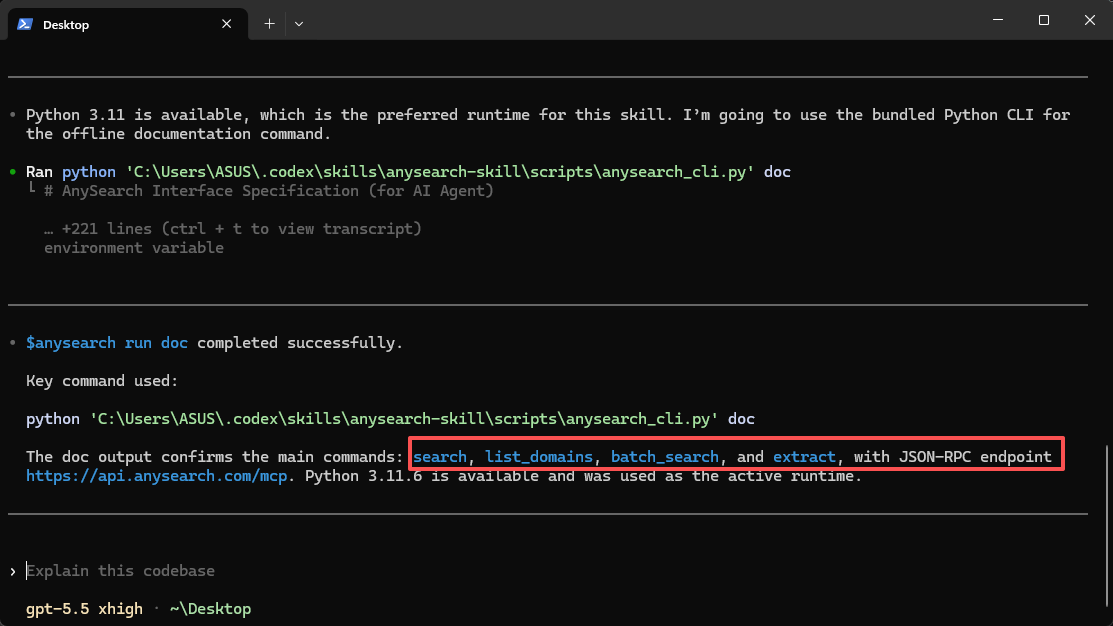1113x626 pixels.
Task: Click the 'batch_search' command text
Action: coord(664,456)
